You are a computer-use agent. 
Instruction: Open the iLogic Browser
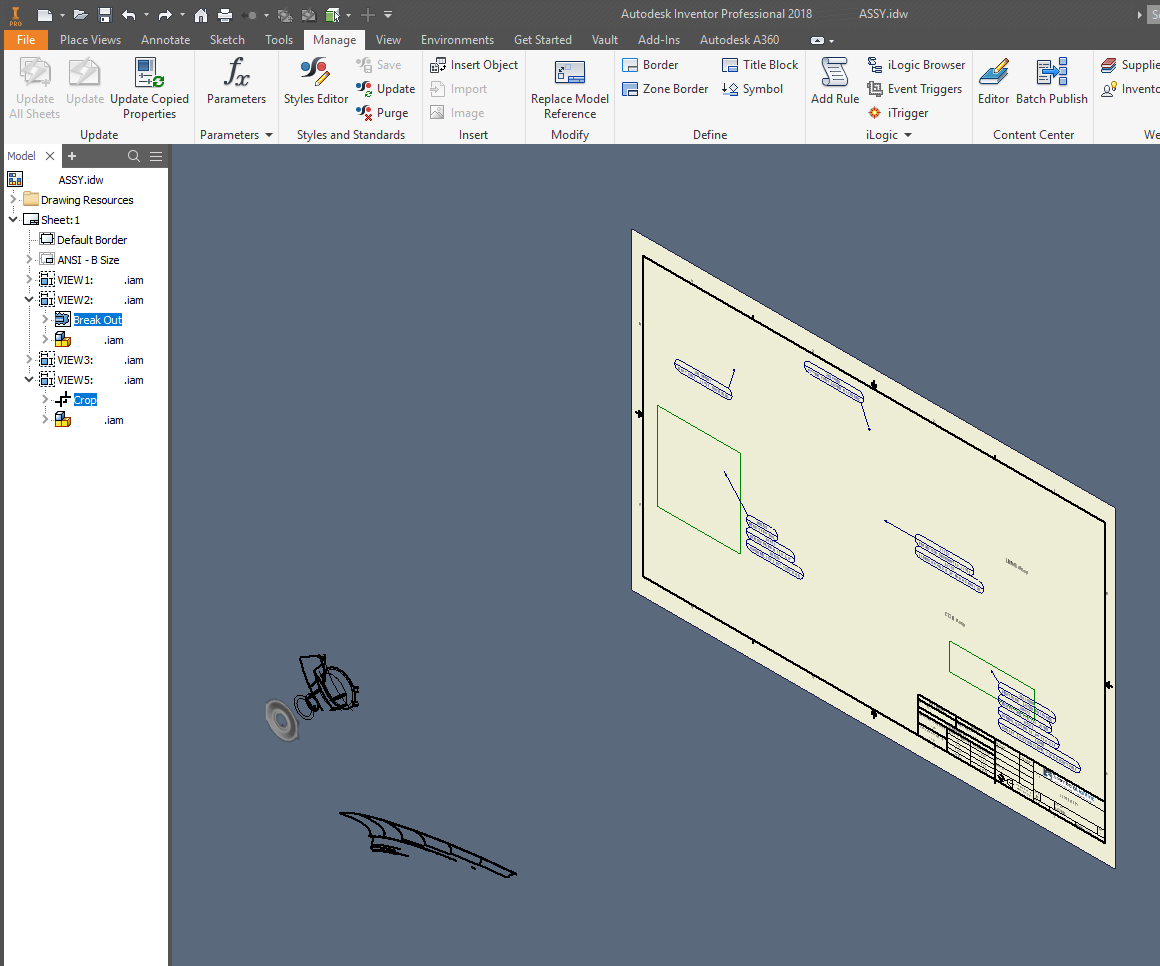916,64
